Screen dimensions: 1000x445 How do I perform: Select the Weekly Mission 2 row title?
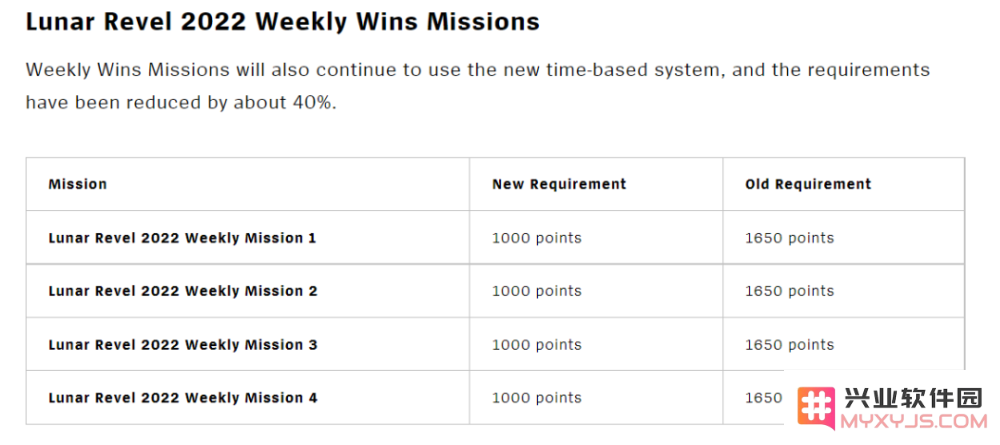click(x=183, y=291)
